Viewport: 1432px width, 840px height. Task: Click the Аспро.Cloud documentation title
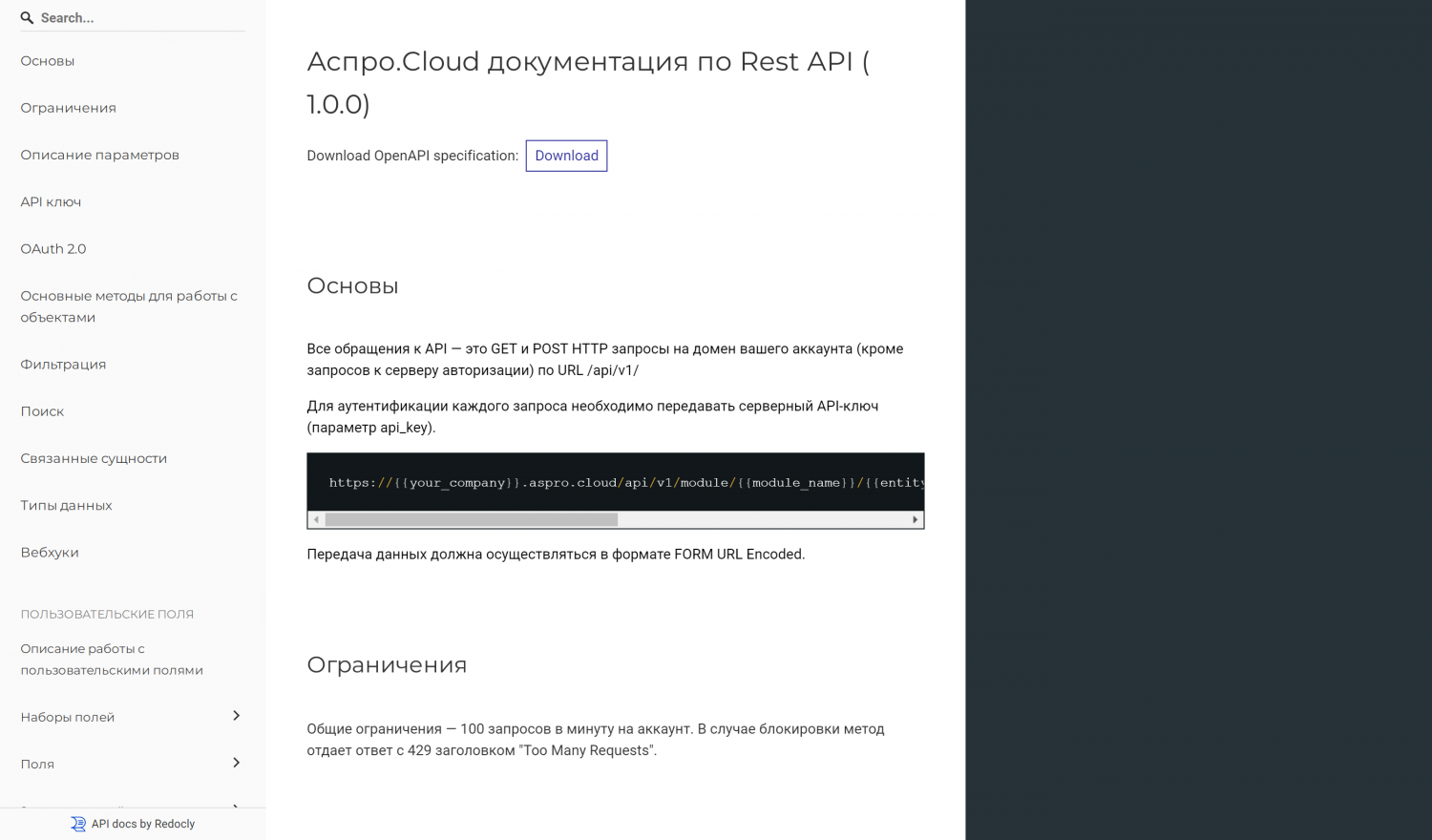click(x=588, y=82)
